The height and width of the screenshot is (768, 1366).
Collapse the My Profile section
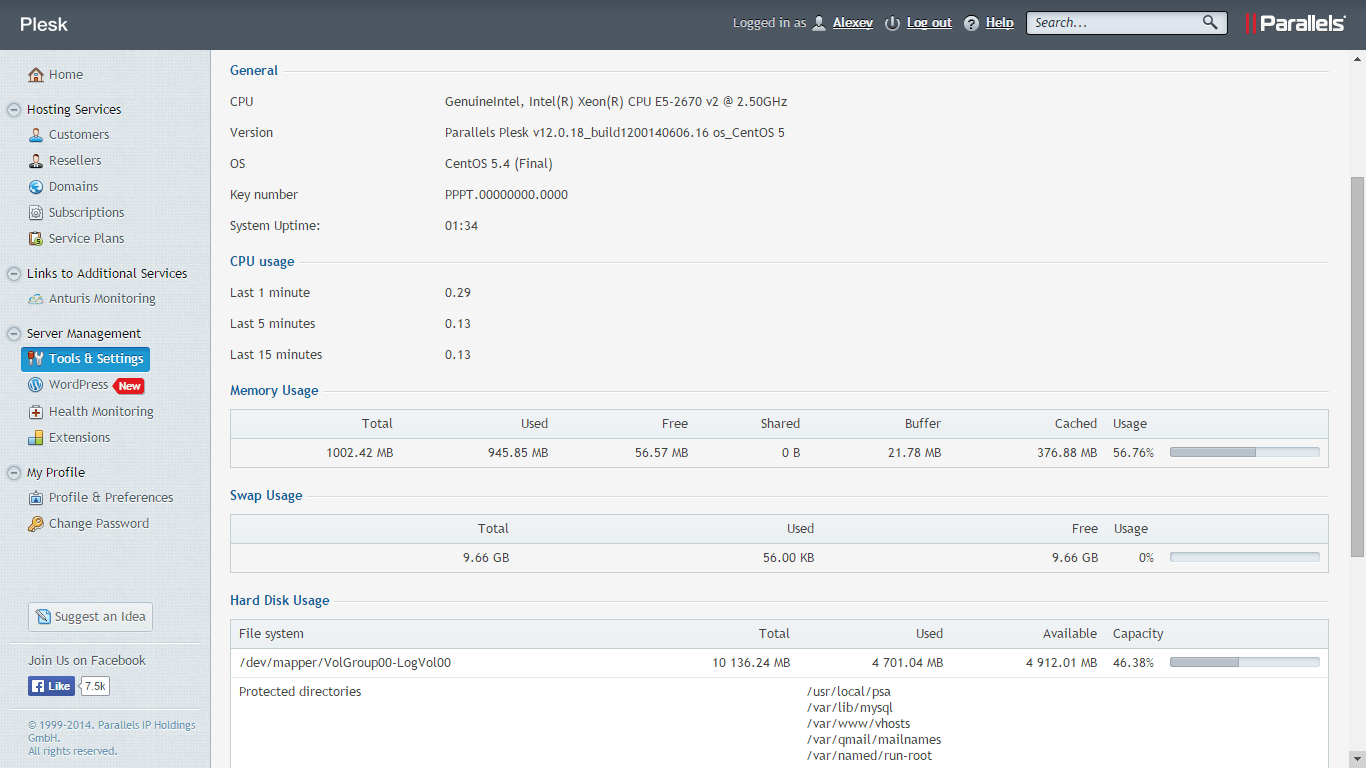(14, 473)
